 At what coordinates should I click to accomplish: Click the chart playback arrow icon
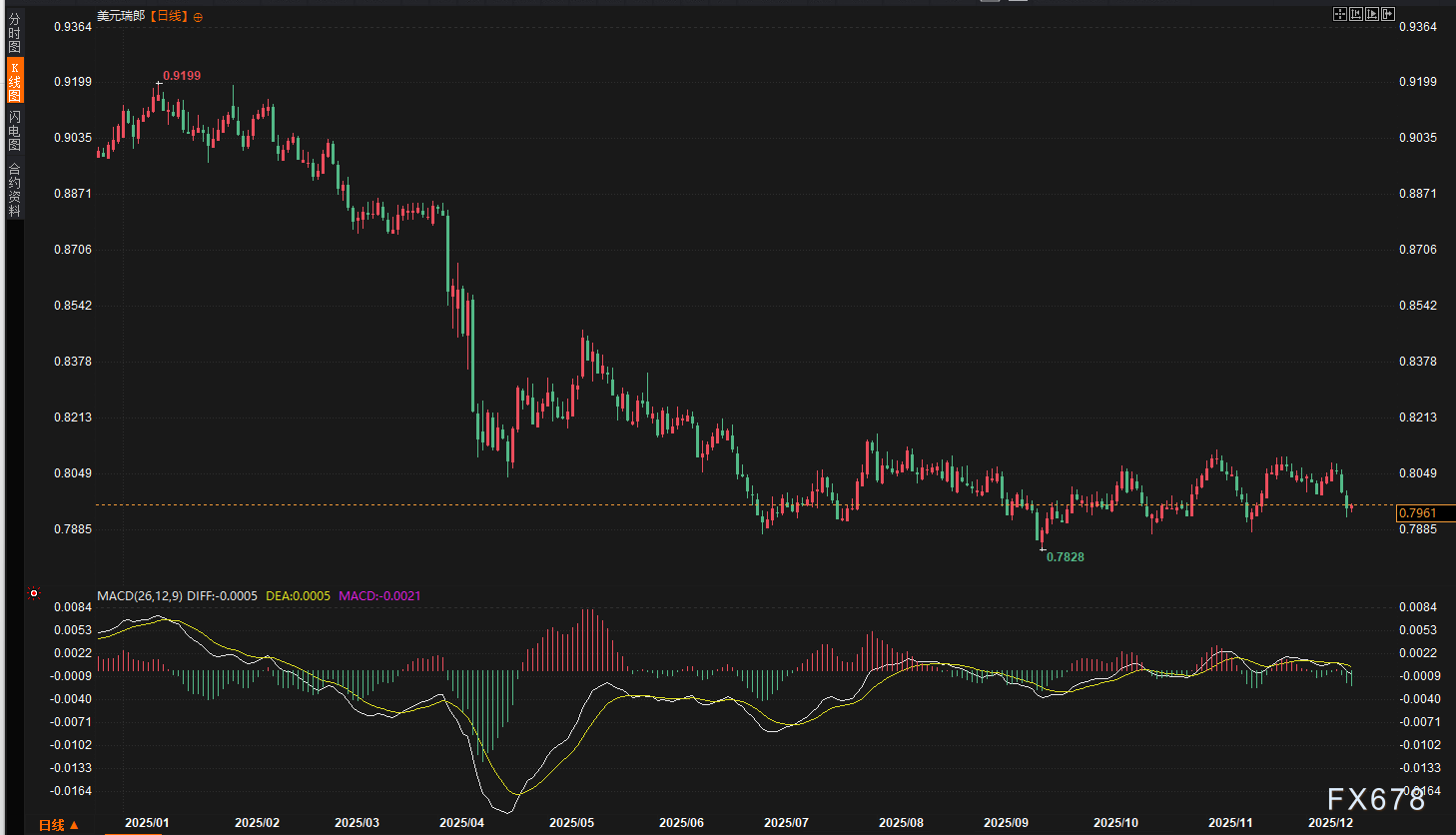pyautogui.click(x=1372, y=14)
